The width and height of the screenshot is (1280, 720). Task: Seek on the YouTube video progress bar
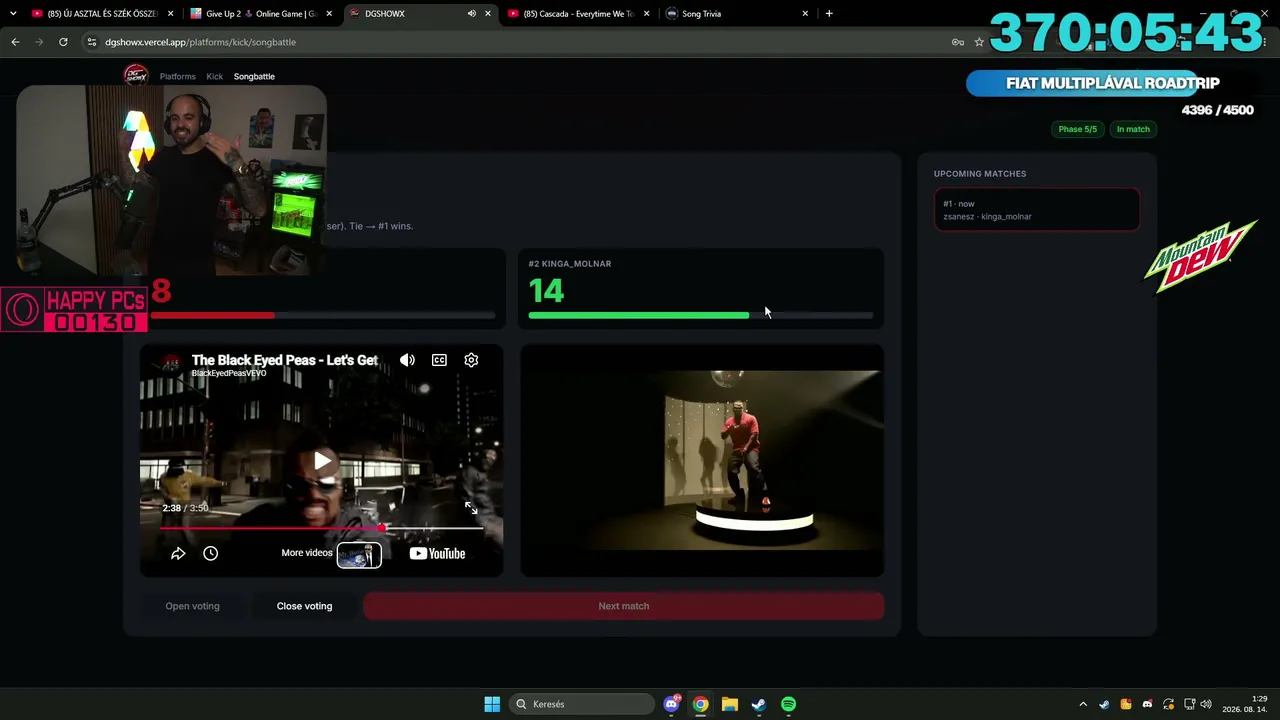[321, 528]
